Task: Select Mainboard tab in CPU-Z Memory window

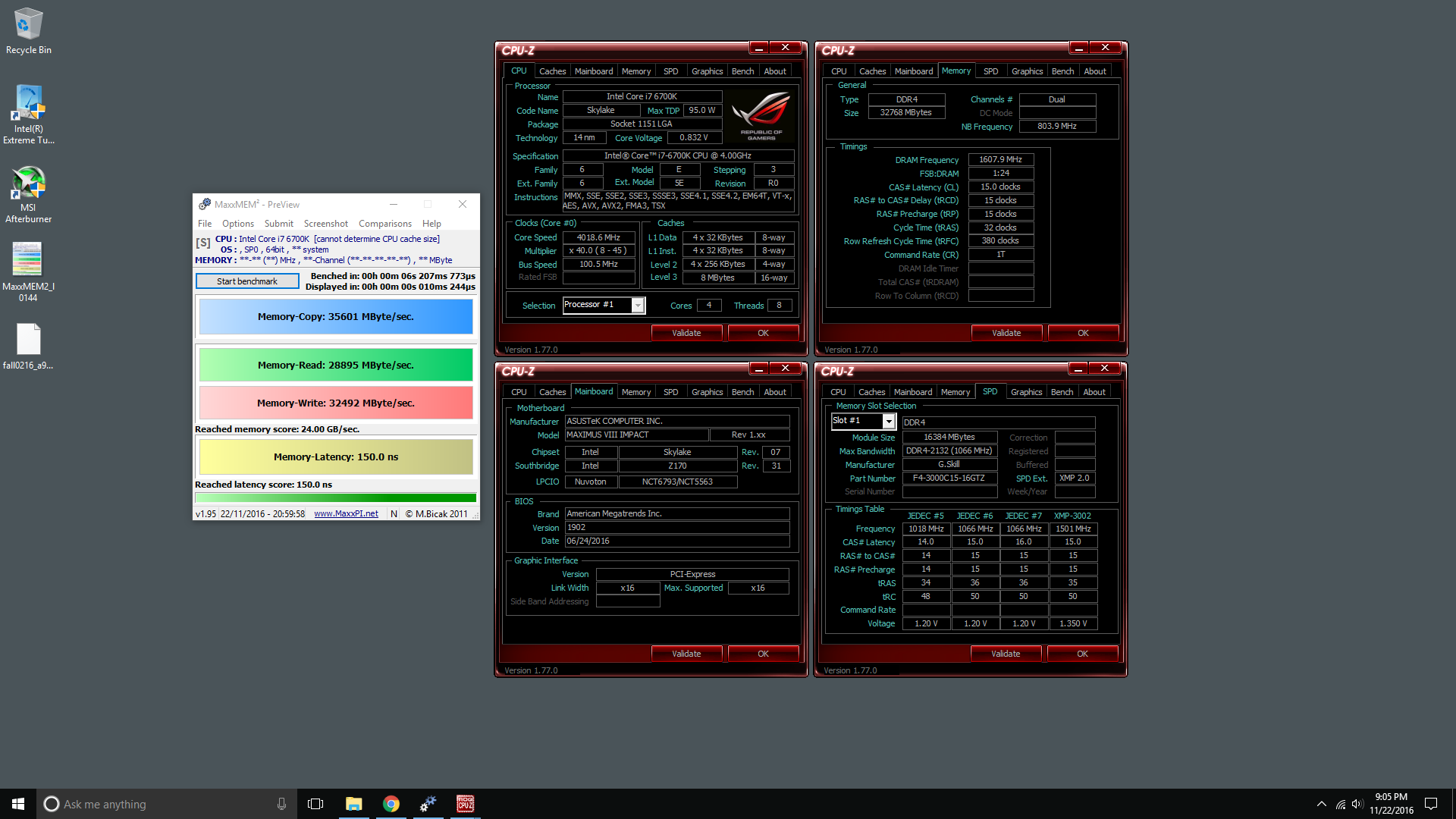Action: 914,71
